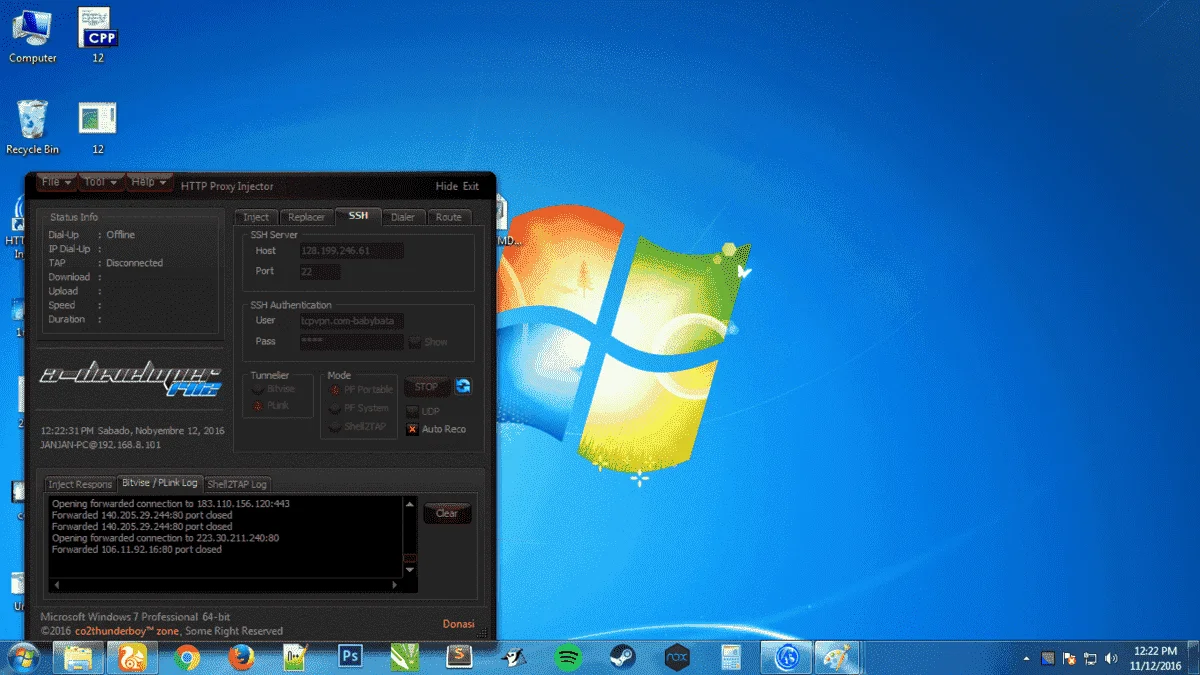The image size is (1200, 675).
Task: Switch to the Dialer tab
Action: click(x=403, y=217)
